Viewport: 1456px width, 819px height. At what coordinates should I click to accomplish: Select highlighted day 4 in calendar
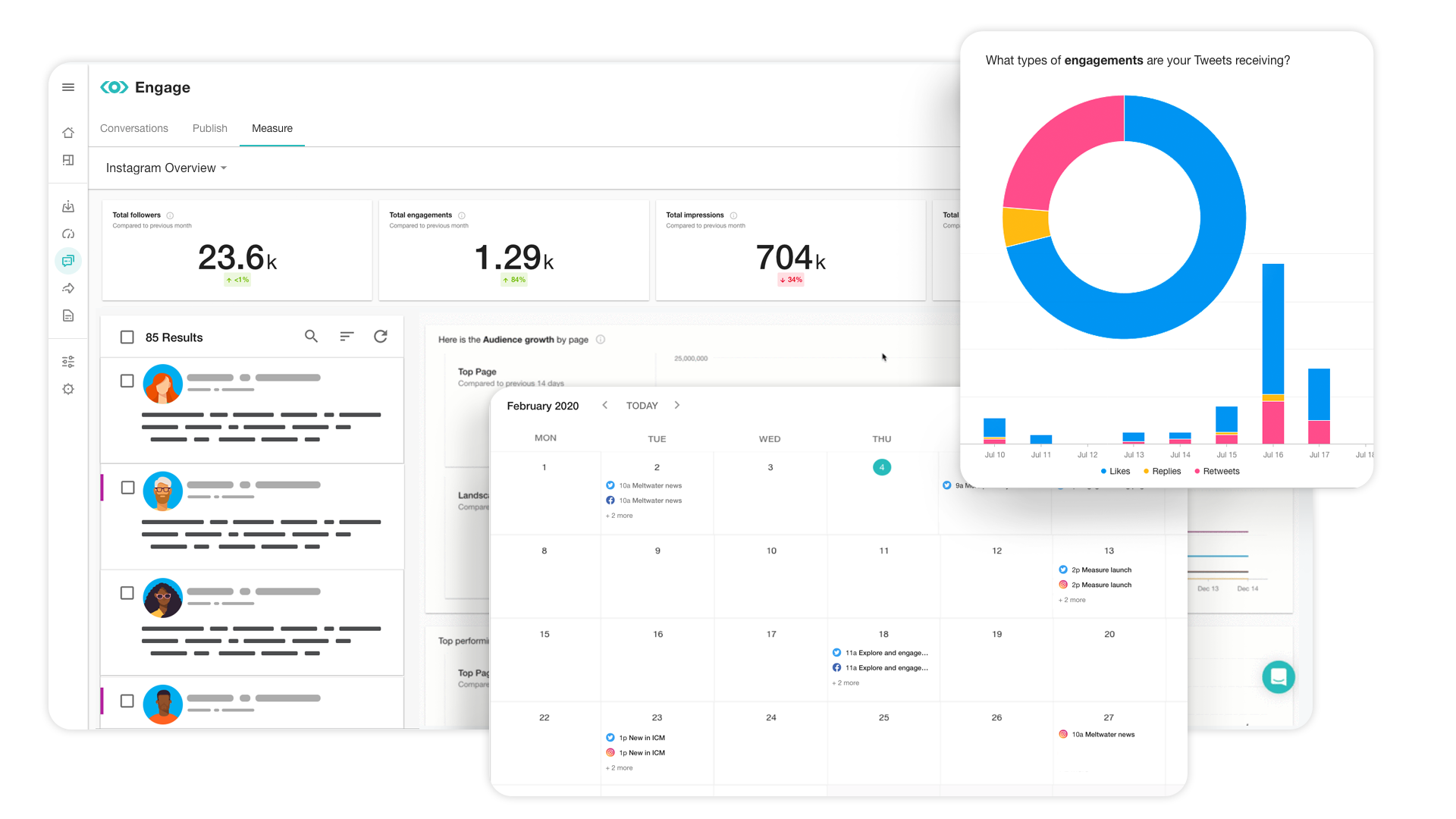882,467
